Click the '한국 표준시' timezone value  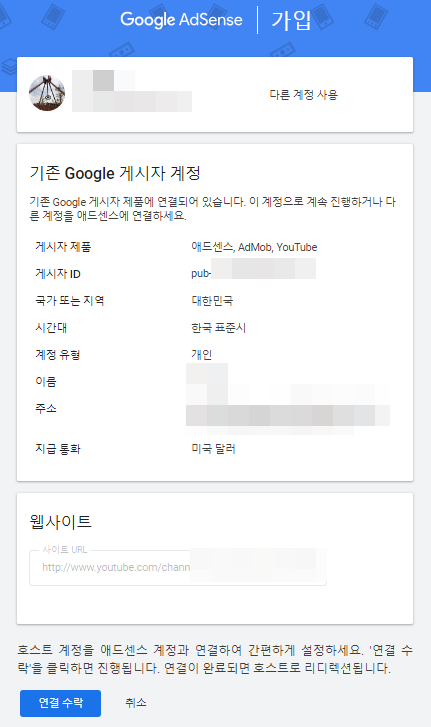(219, 327)
